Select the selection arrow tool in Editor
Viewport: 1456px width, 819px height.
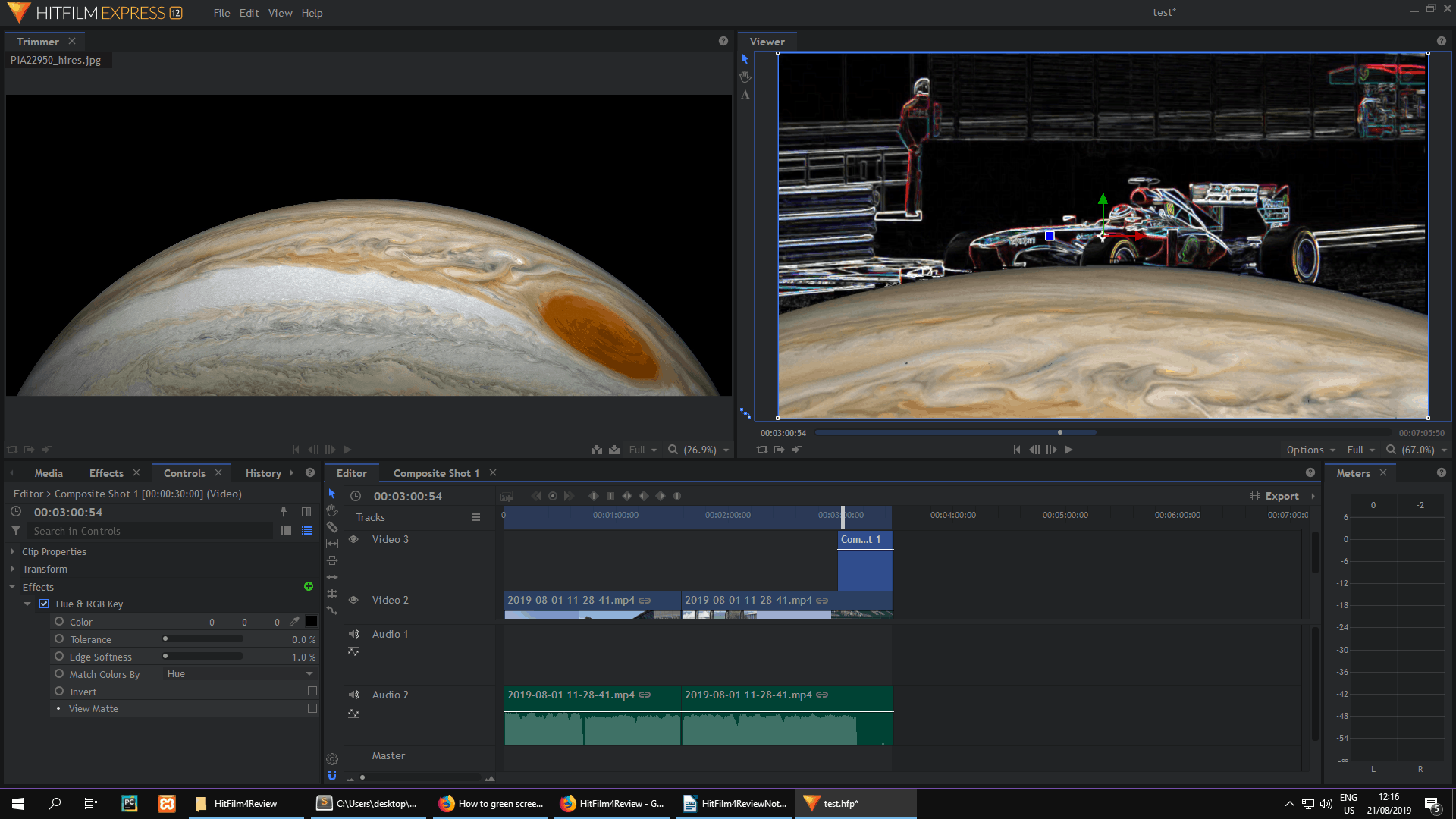point(331,494)
